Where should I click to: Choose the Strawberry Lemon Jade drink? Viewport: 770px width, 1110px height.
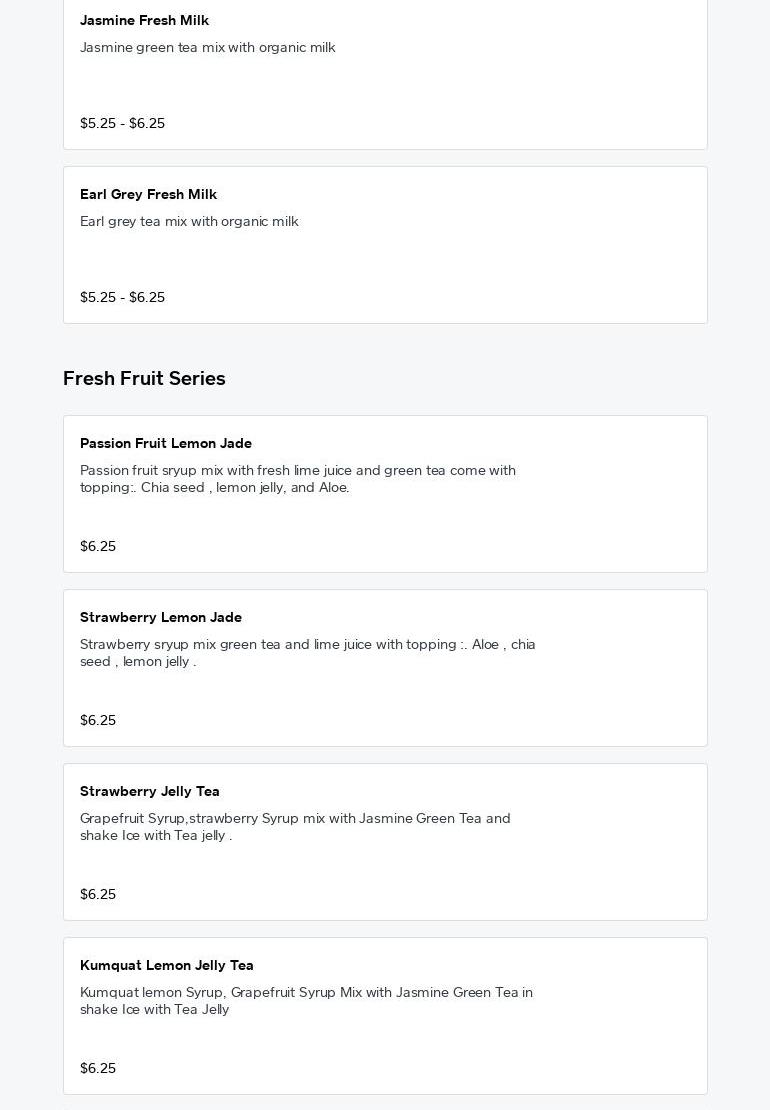coord(161,617)
